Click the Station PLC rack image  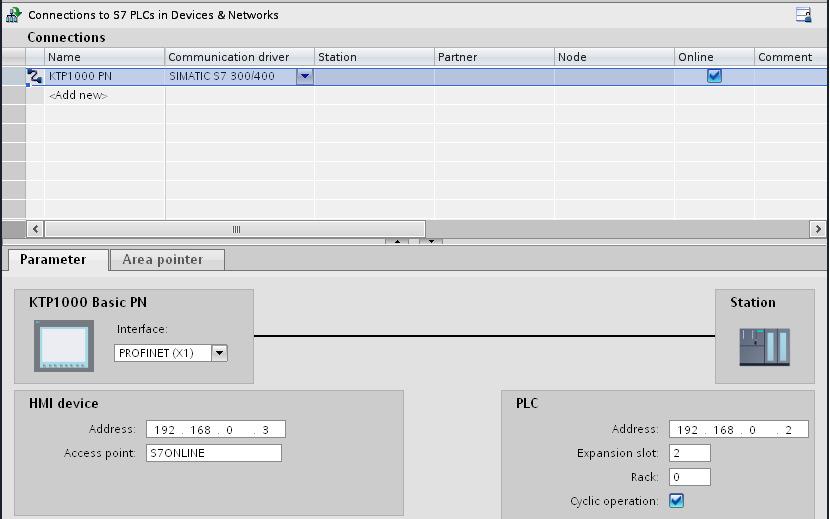tap(764, 347)
